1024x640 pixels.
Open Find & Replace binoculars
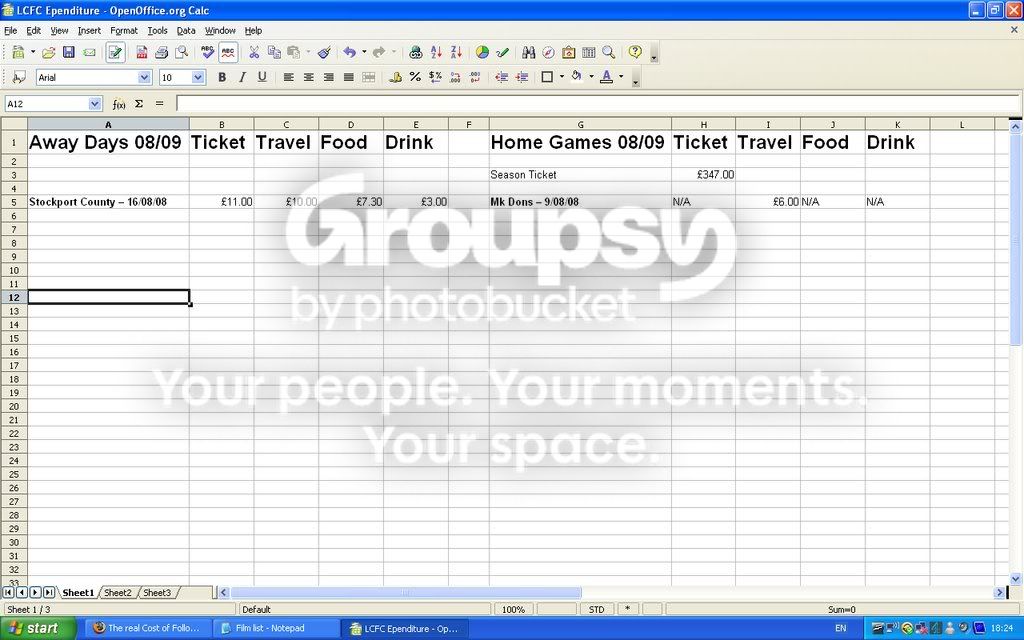[x=528, y=52]
